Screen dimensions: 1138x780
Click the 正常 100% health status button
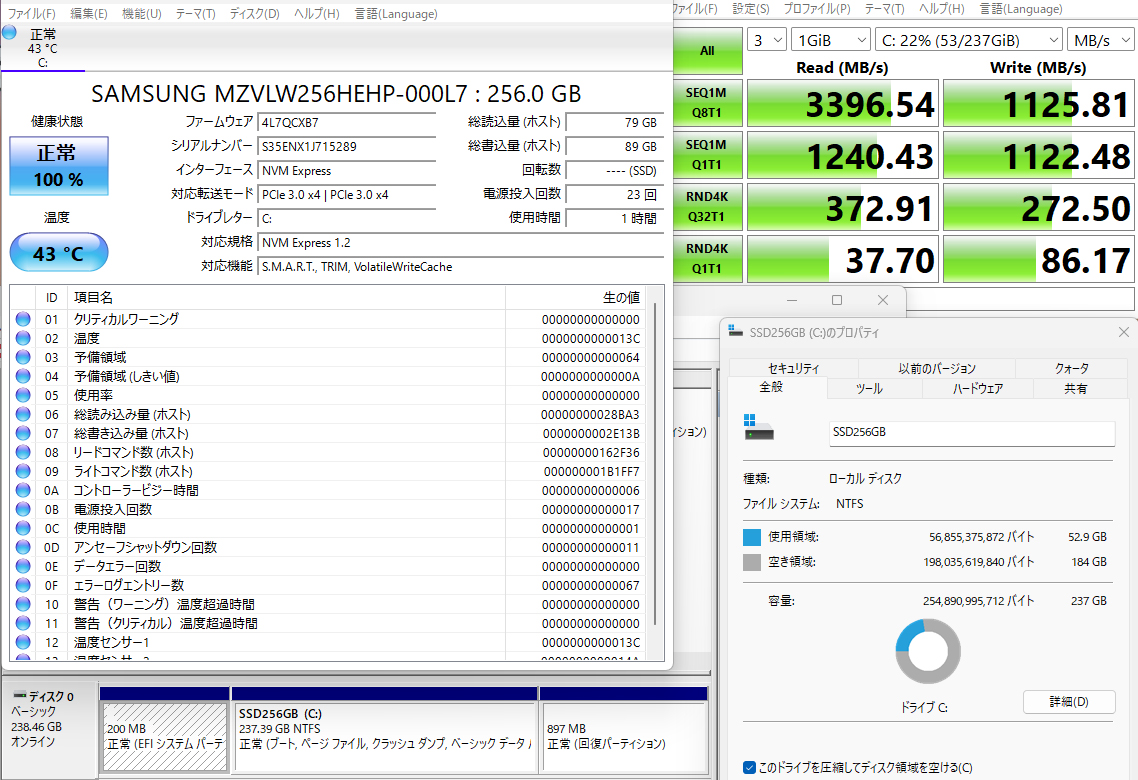click(x=59, y=166)
